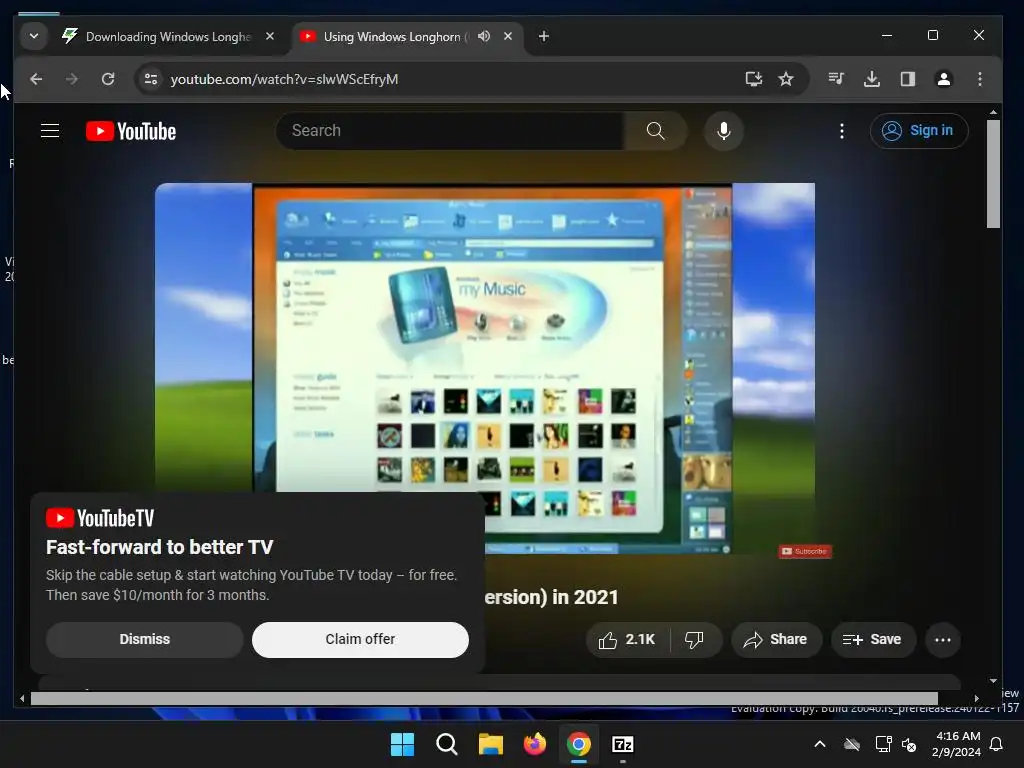Share this video

pyautogui.click(x=775, y=639)
